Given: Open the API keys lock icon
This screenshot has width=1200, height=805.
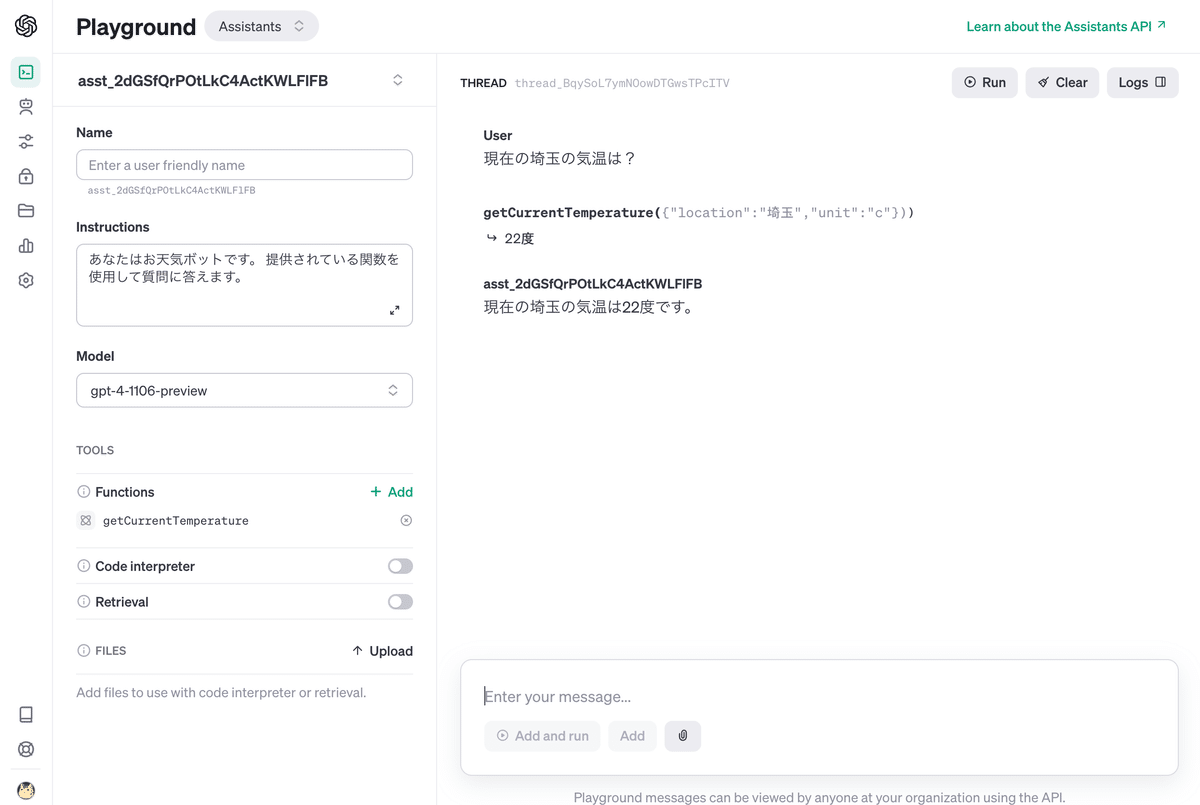Looking at the screenshot, I should pos(25,176).
